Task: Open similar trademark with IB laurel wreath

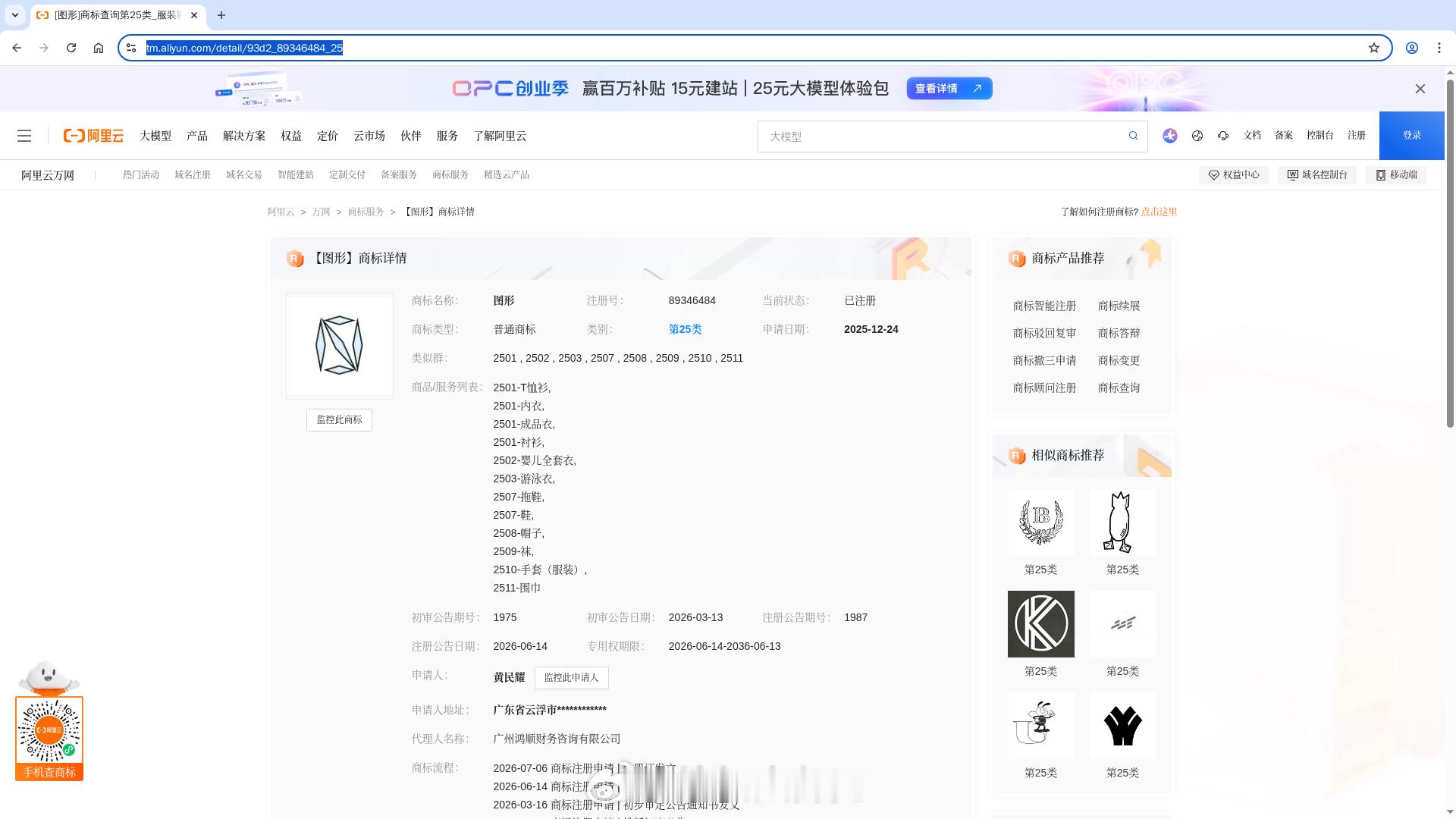Action: click(x=1040, y=522)
